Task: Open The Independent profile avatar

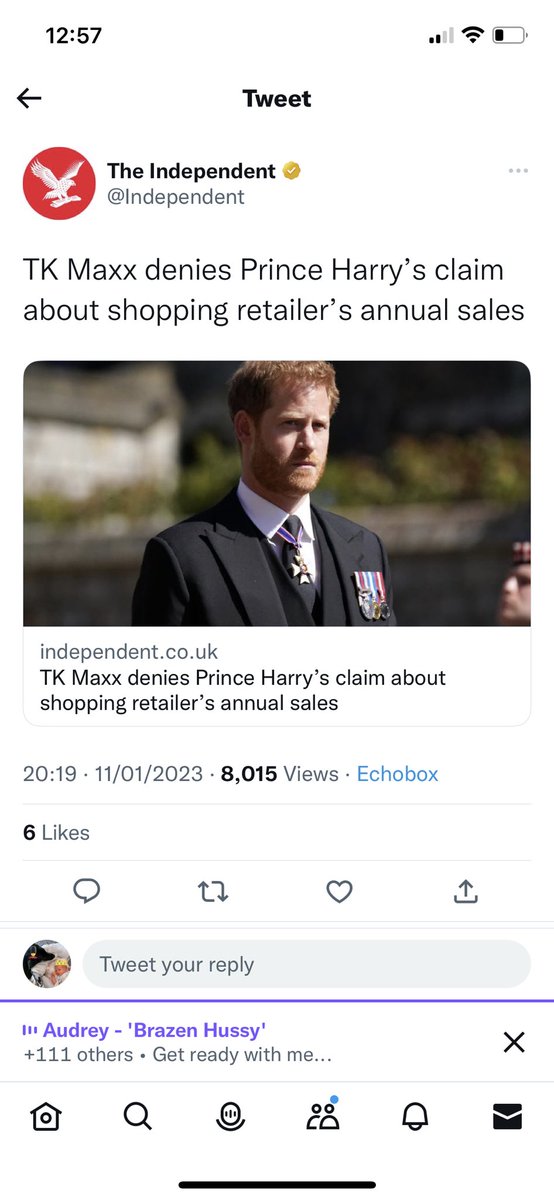Action: 59,184
